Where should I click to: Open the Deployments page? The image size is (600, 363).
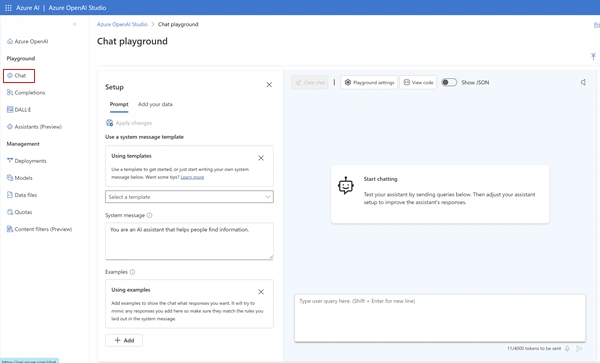click(27, 161)
